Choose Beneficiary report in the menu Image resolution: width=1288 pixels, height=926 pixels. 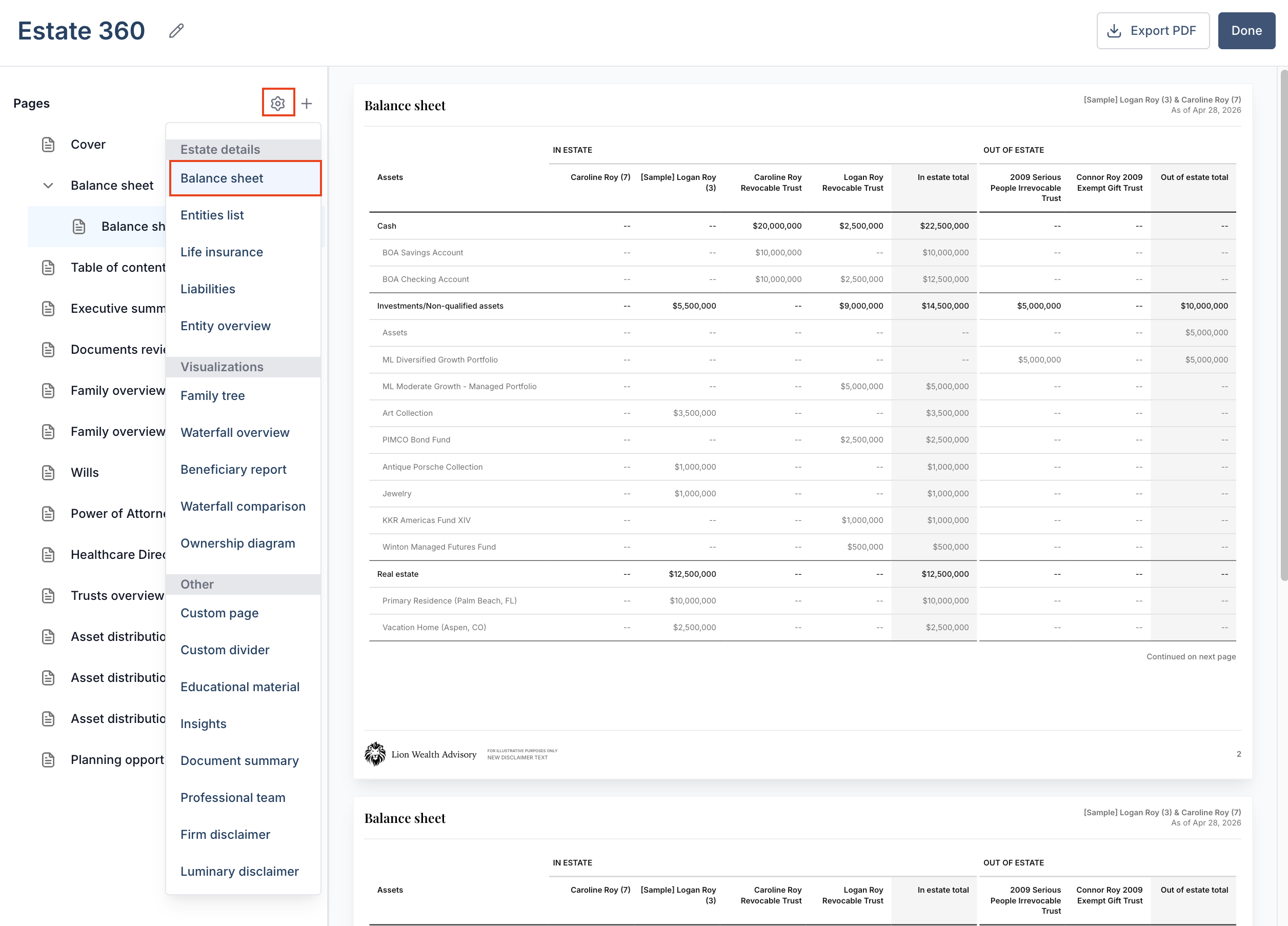click(x=243, y=470)
